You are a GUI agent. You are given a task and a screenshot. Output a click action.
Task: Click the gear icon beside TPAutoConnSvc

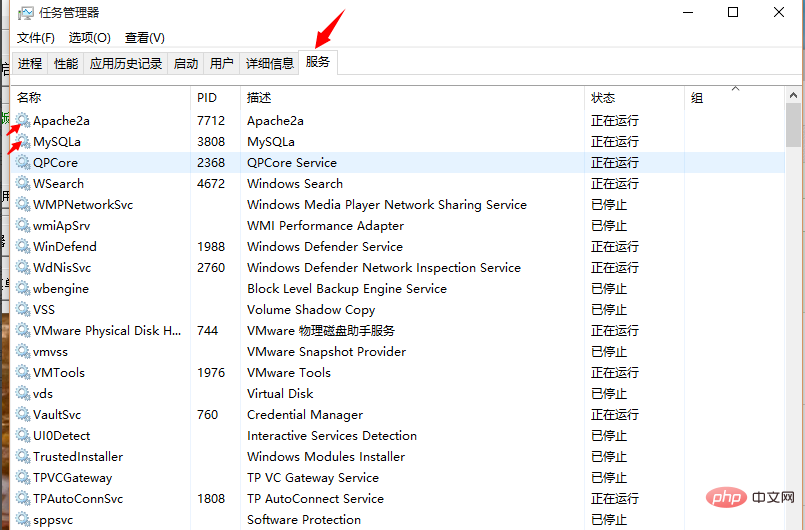[x=23, y=499]
